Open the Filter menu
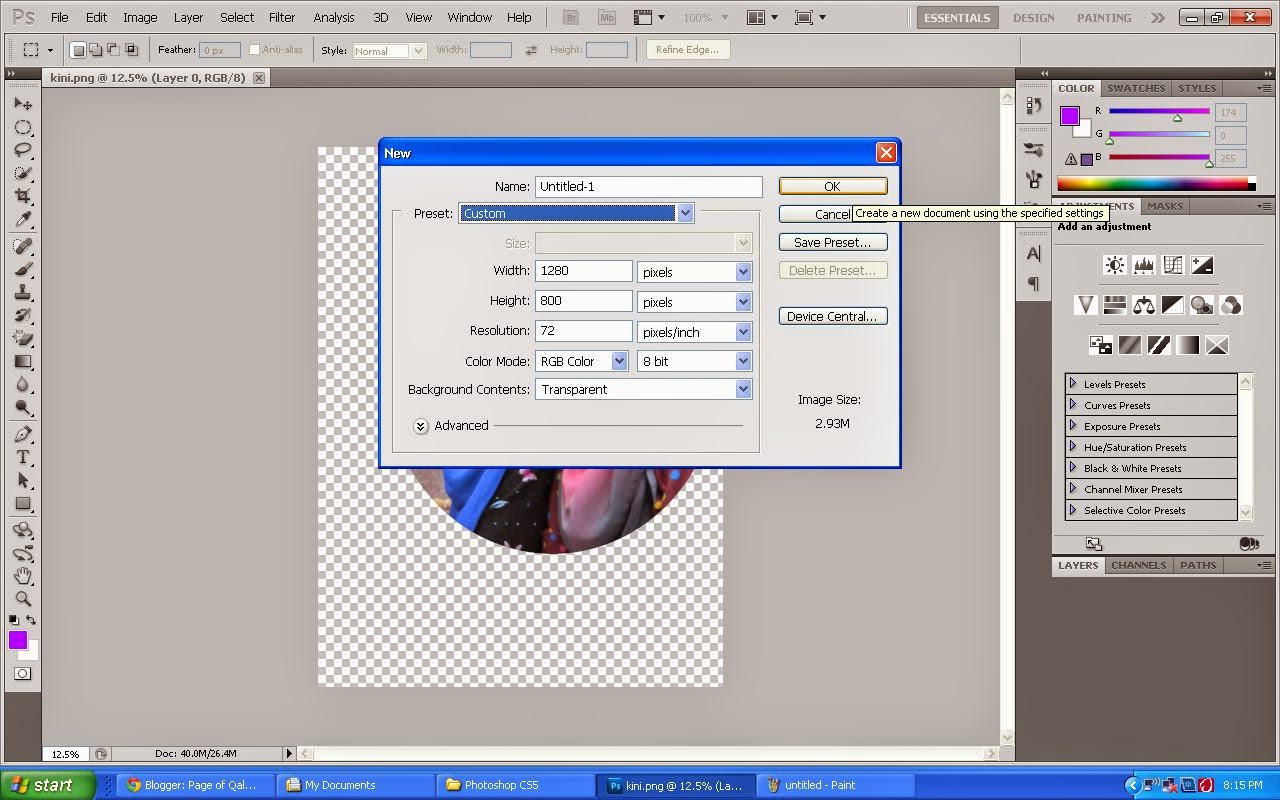Image resolution: width=1280 pixels, height=800 pixels. click(x=282, y=17)
